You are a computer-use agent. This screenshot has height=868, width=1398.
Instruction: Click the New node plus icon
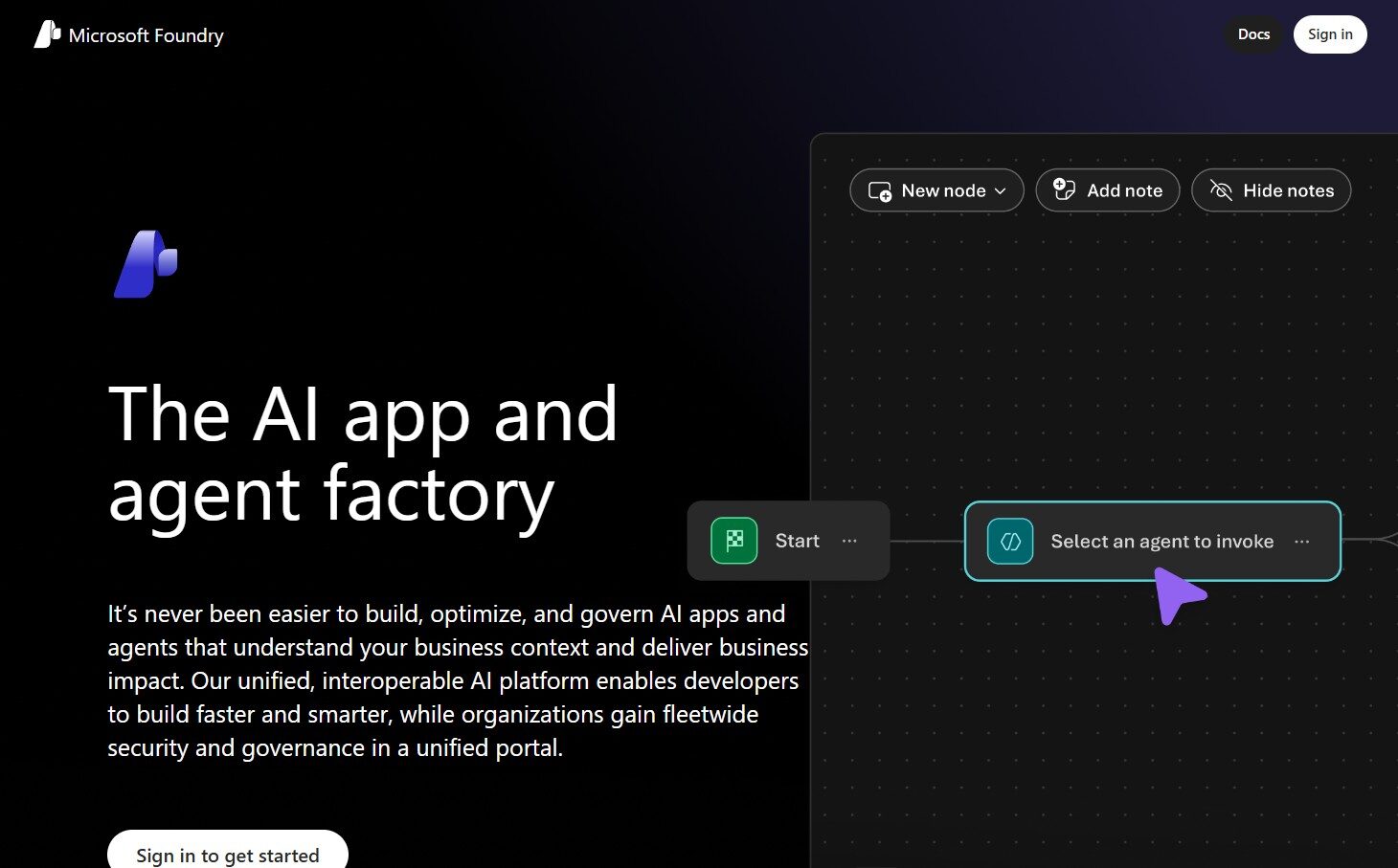coord(879,191)
